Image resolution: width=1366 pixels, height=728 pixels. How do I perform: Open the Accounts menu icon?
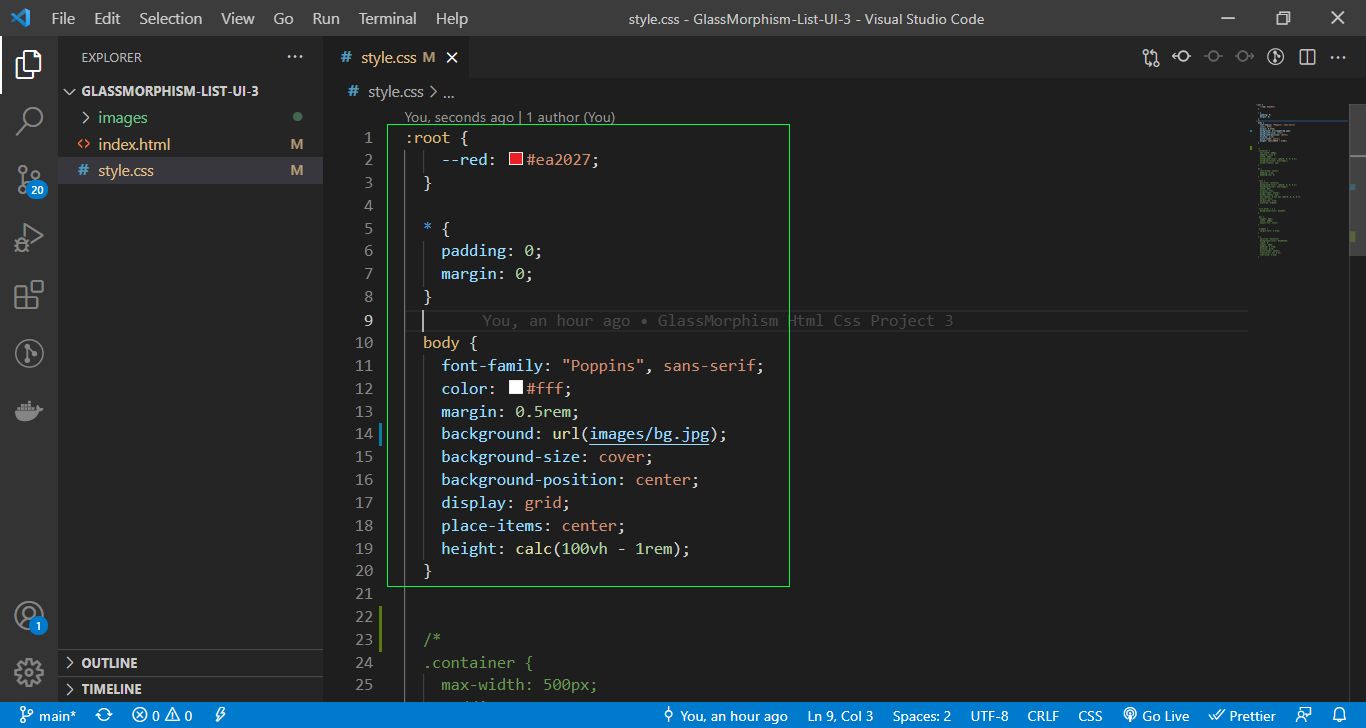tap(29, 616)
